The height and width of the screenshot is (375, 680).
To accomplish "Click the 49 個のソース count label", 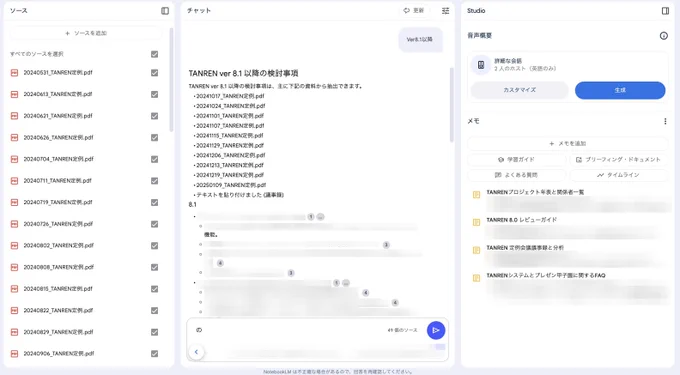I will (x=402, y=330).
